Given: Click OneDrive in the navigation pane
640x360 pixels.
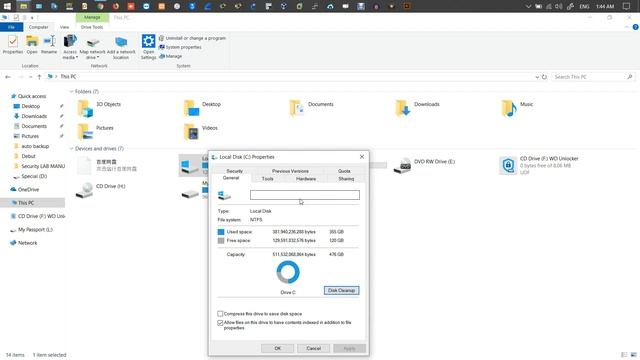Looking at the screenshot, I should [x=28, y=189].
